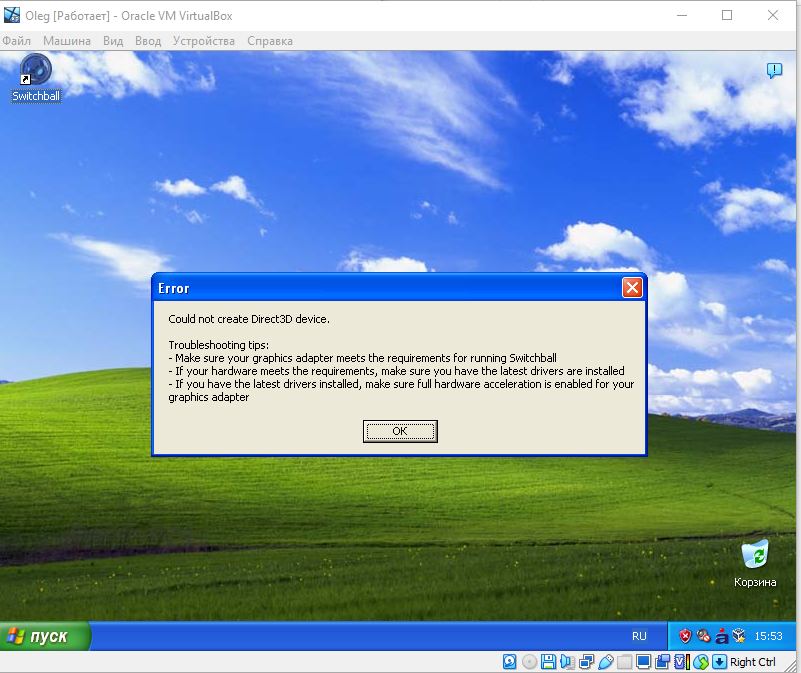Click the CPU virtualization indicator with load bar
This screenshot has height=673, width=801.
point(682,662)
